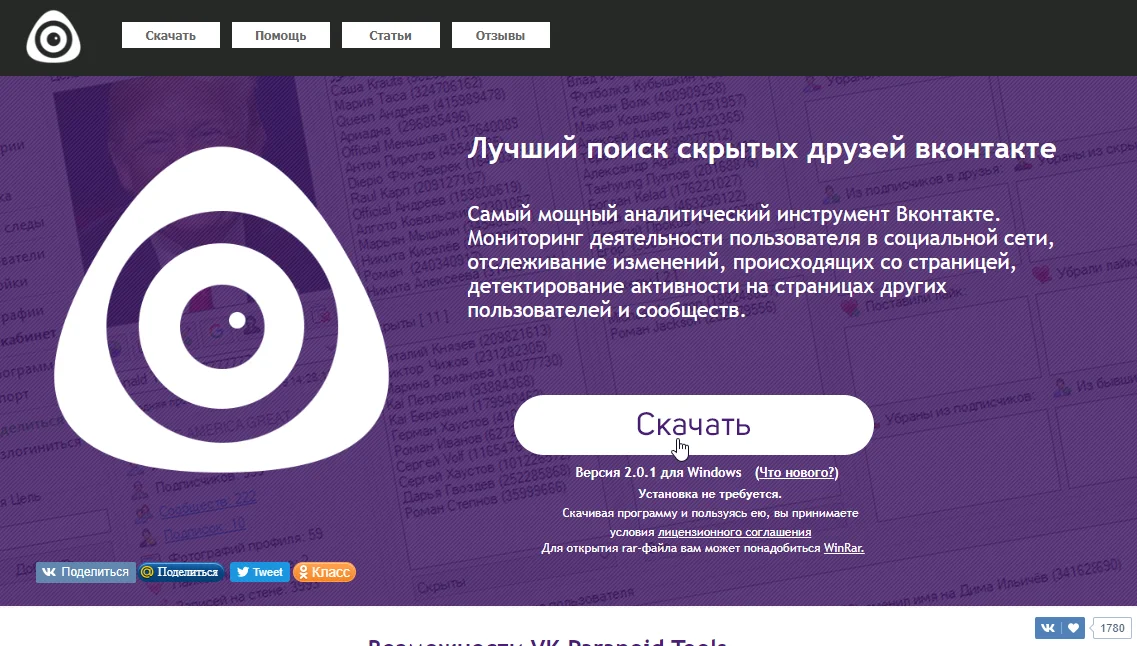Click the eye logo in the header
This screenshot has width=1137, height=646.
[54, 36]
